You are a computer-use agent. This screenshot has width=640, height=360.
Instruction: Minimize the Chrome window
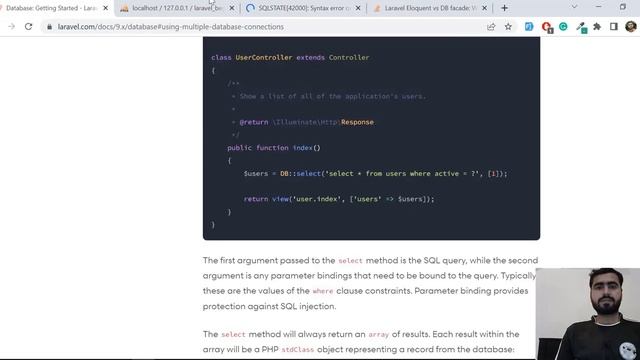point(598,7)
